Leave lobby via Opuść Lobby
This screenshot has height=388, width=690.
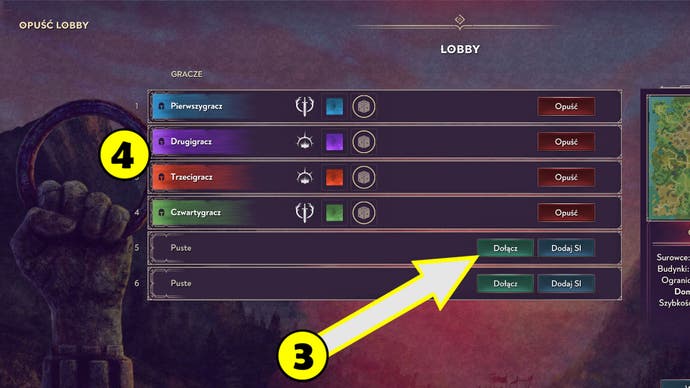(x=54, y=25)
